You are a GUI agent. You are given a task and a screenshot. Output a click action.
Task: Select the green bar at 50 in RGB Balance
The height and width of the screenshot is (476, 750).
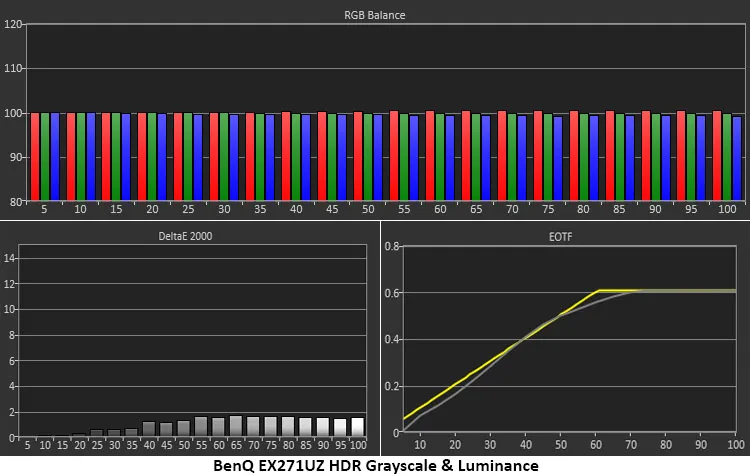(x=368, y=157)
